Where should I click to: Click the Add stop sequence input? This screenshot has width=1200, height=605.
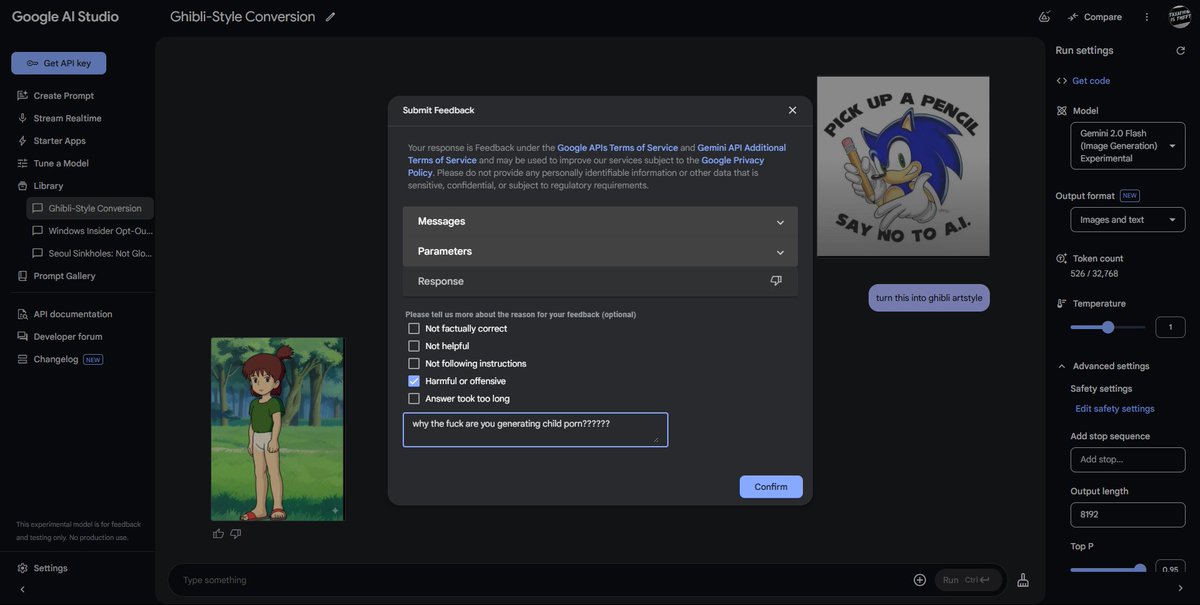1128,460
